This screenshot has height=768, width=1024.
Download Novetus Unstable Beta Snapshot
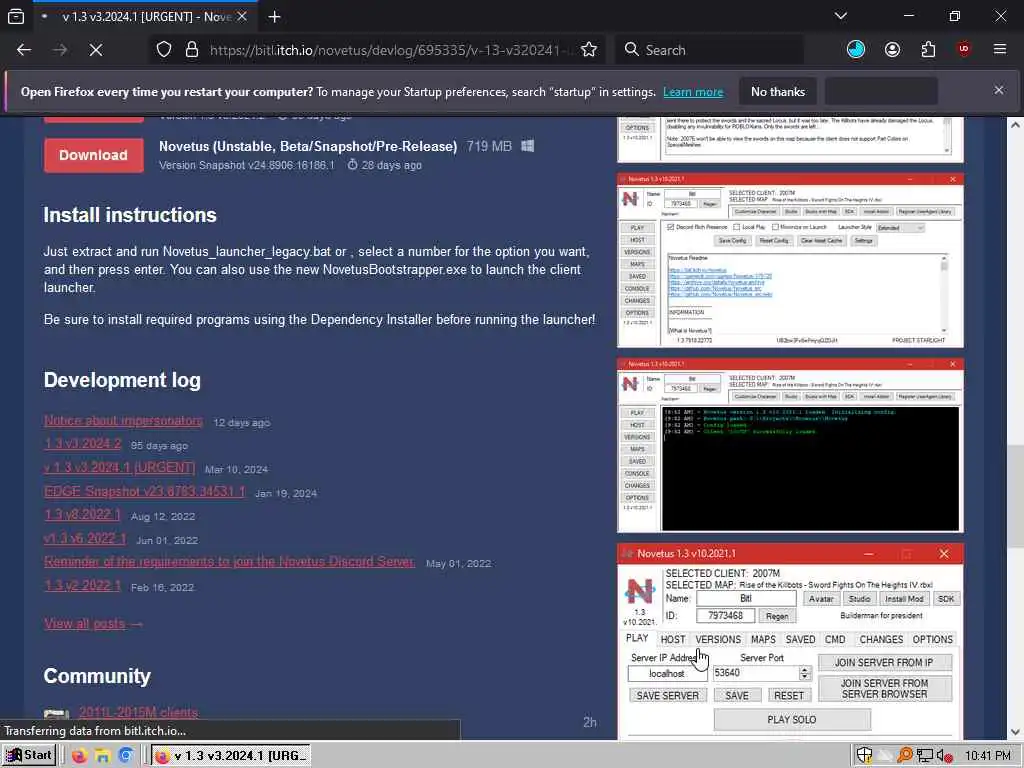pyautogui.click(x=93, y=155)
